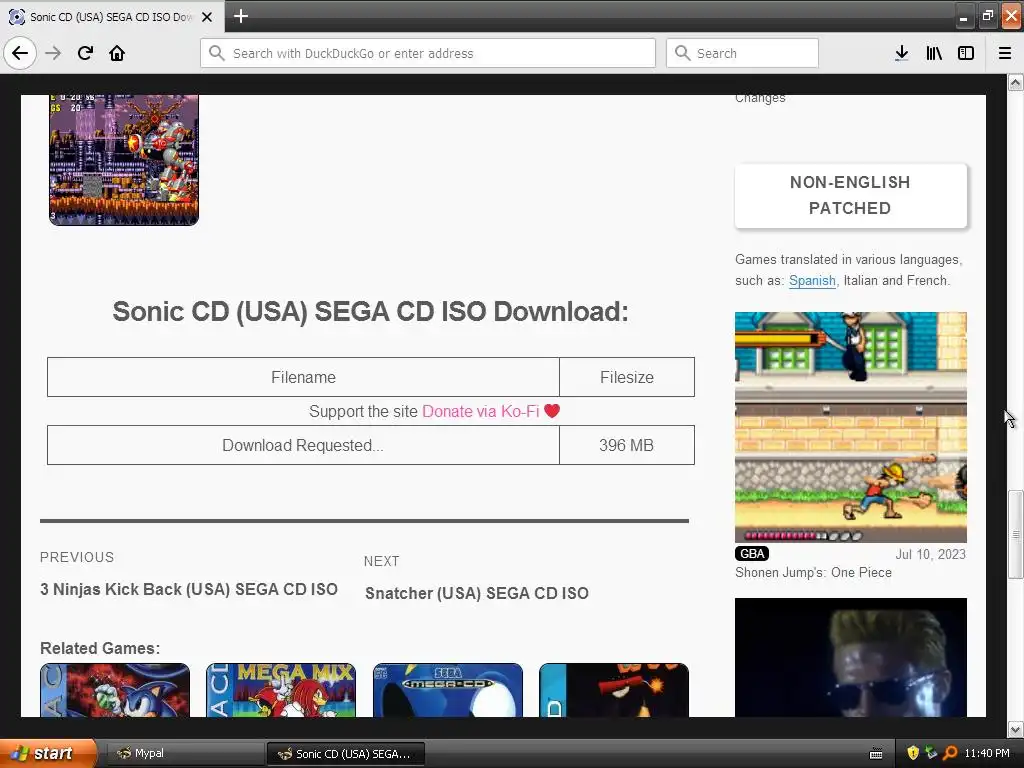Screen dimensions: 1024x768
Task: Focus the DuckDuckGo address bar
Action: pyautogui.click(x=428, y=53)
